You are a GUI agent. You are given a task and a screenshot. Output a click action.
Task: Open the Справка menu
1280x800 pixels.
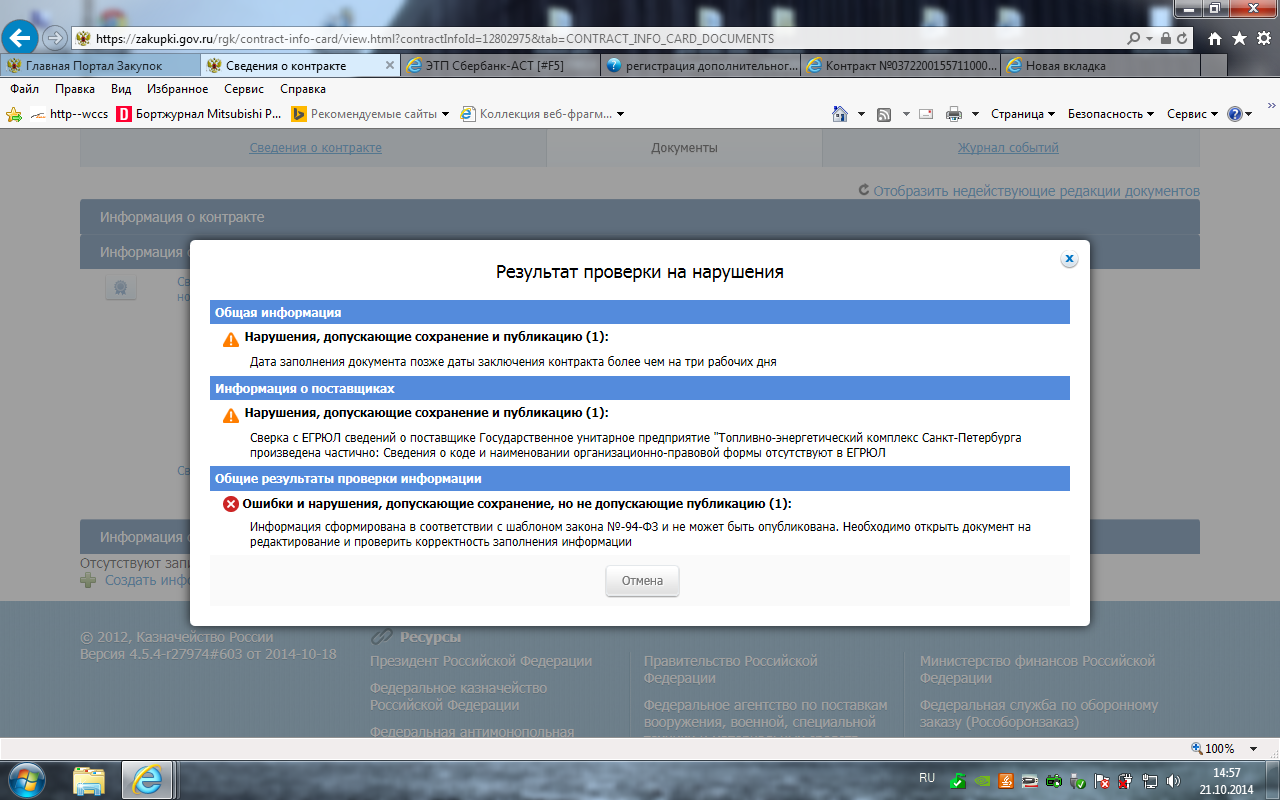tap(303, 89)
